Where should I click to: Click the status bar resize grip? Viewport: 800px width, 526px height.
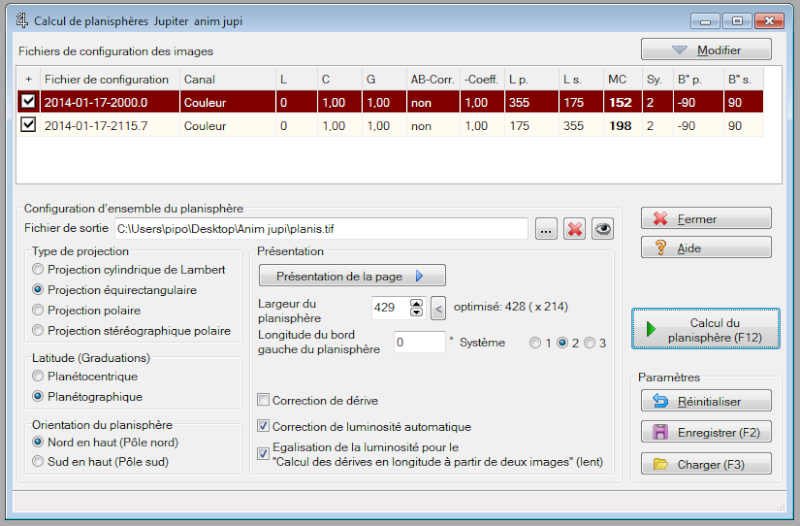[x=781, y=507]
